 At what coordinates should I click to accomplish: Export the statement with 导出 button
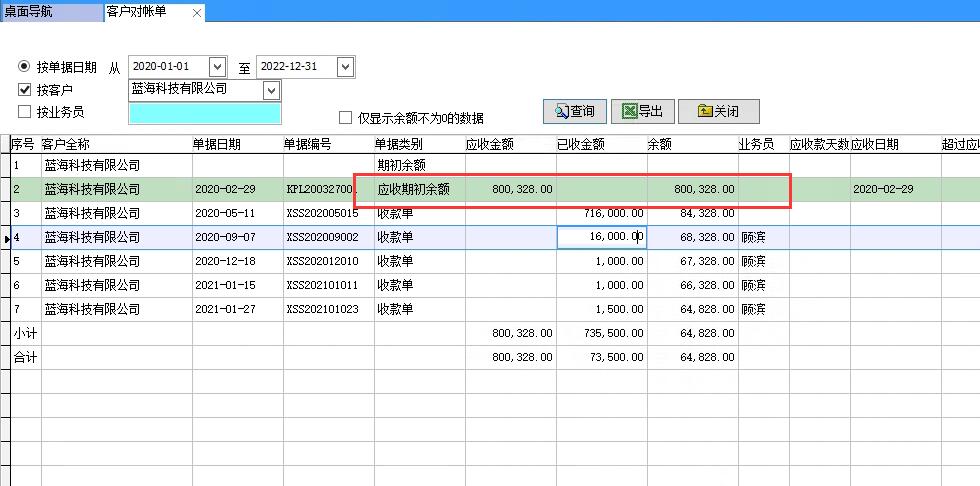click(x=641, y=111)
